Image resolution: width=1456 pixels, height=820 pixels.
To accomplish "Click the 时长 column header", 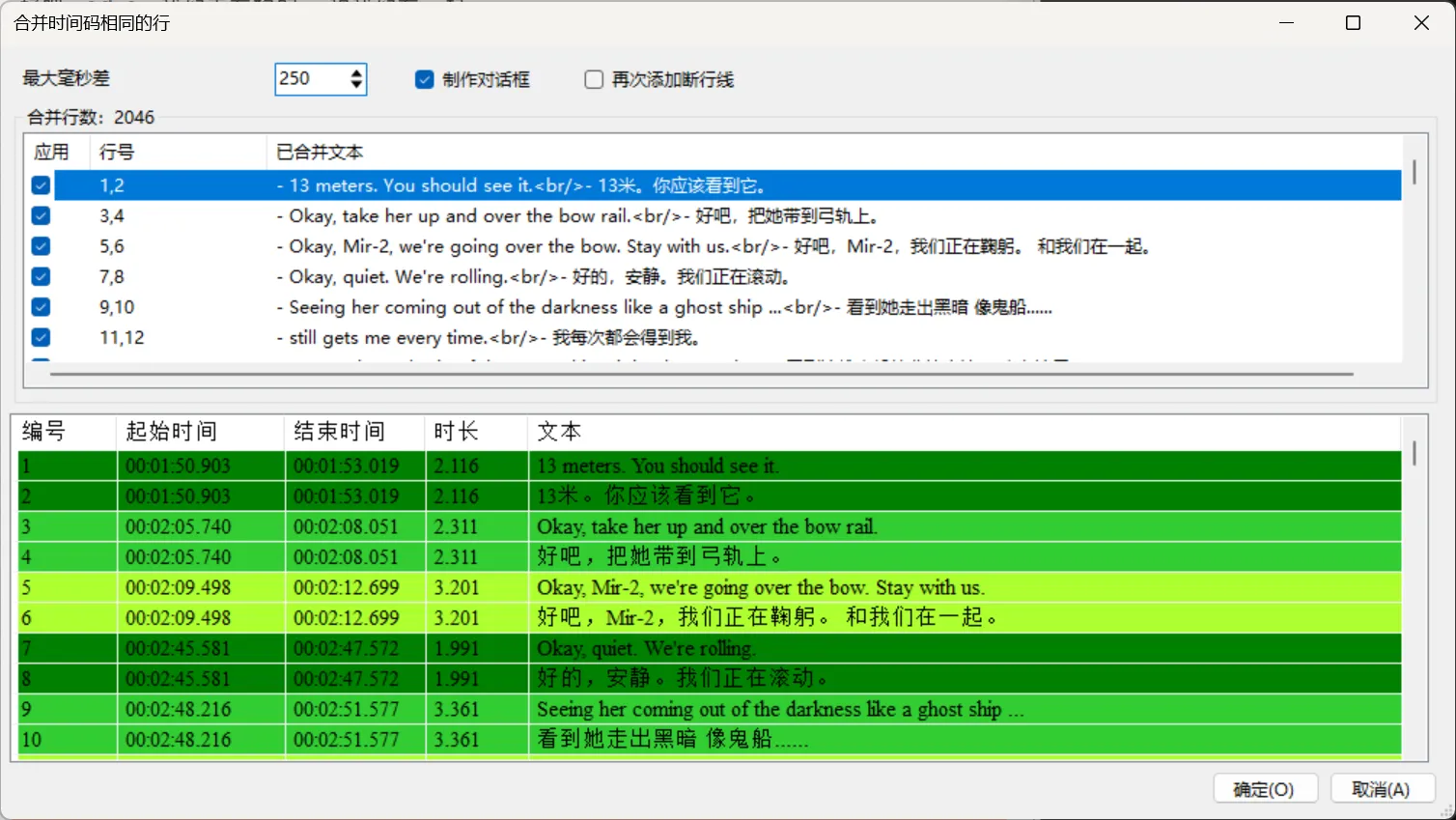I will pyautogui.click(x=456, y=432).
